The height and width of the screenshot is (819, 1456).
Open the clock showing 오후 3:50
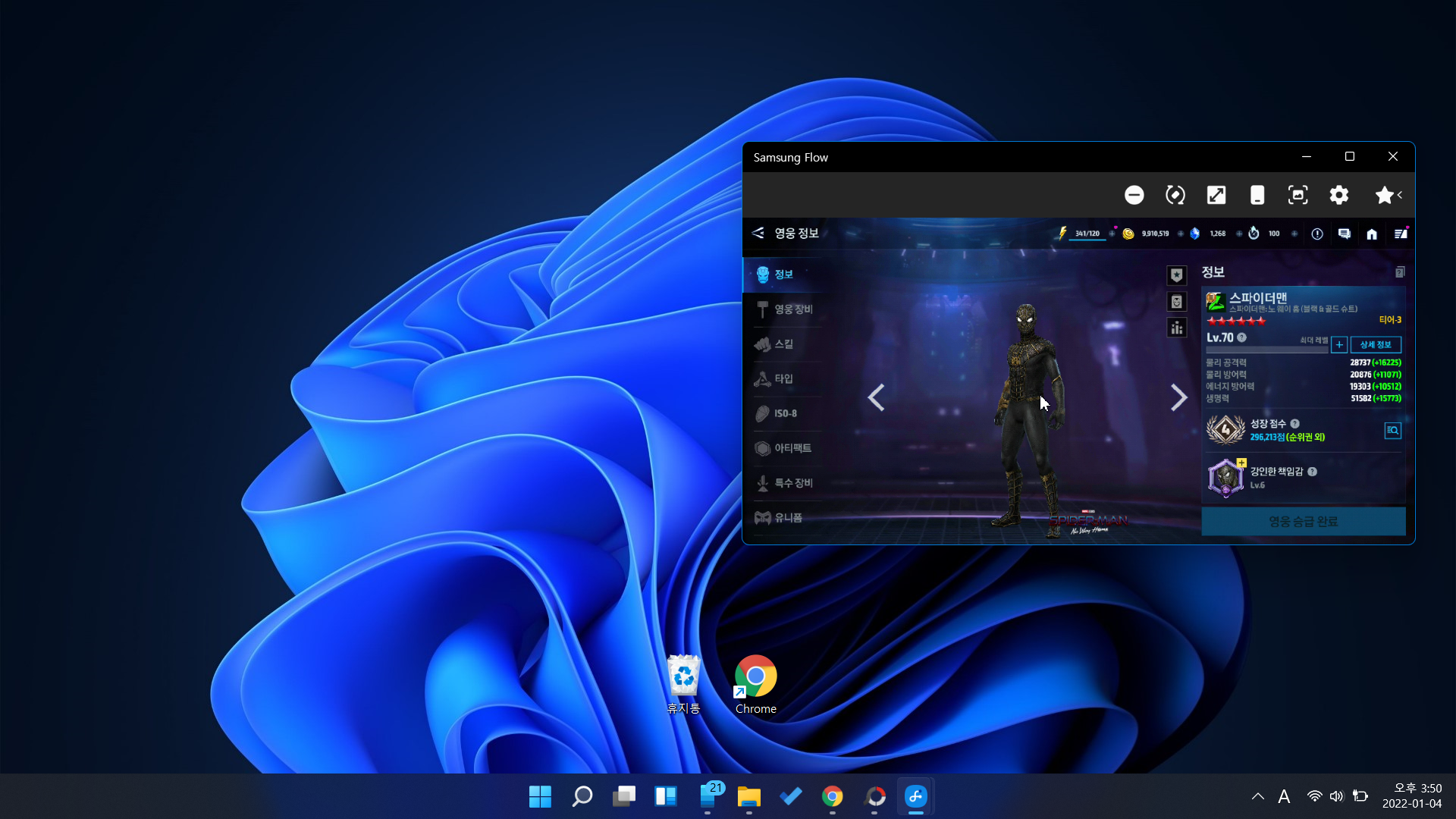tap(1412, 796)
